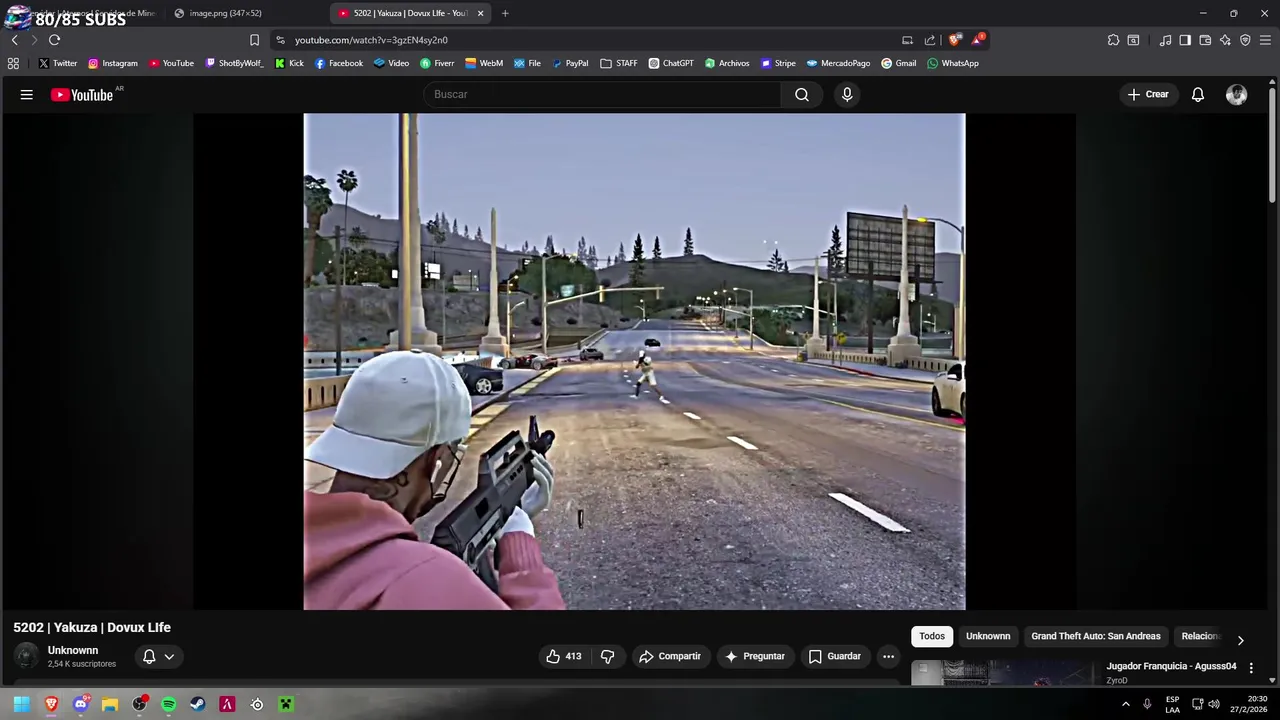Viewport: 1280px width, 720px height.
Task: Open the Twitter bookmark
Action: click(57, 63)
